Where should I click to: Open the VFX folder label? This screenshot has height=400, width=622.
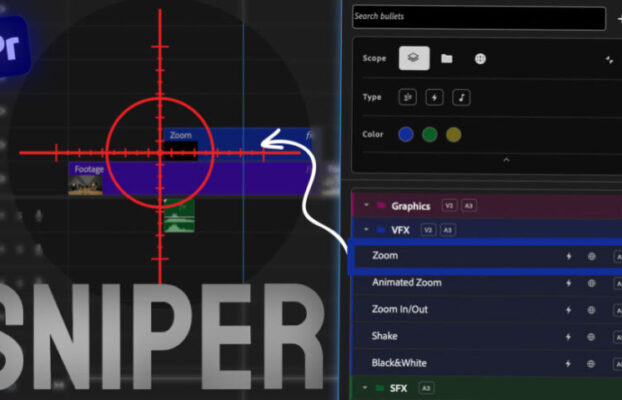pos(400,230)
